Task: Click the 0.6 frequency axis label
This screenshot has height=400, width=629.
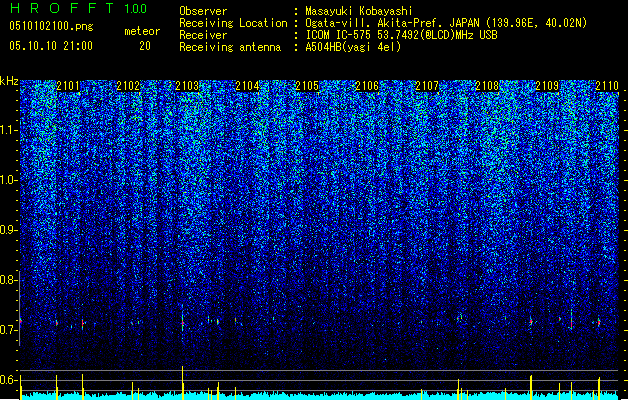Action: point(8,380)
